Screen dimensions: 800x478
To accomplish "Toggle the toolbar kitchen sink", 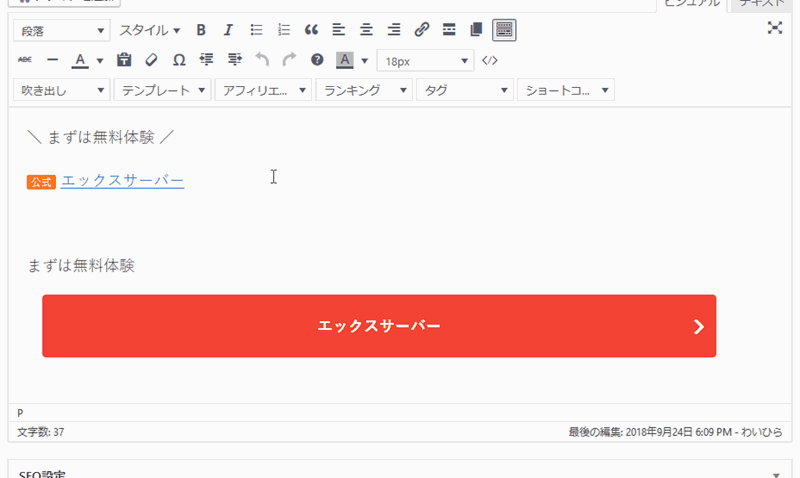I will [x=504, y=30].
